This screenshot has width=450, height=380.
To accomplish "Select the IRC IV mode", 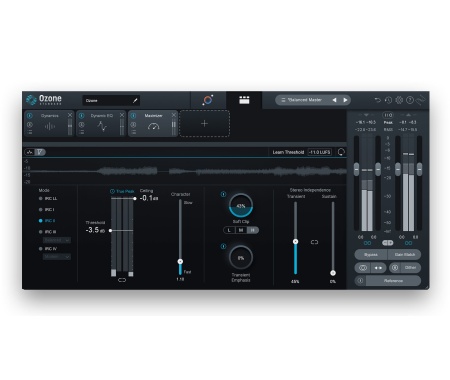I will 48,249.
